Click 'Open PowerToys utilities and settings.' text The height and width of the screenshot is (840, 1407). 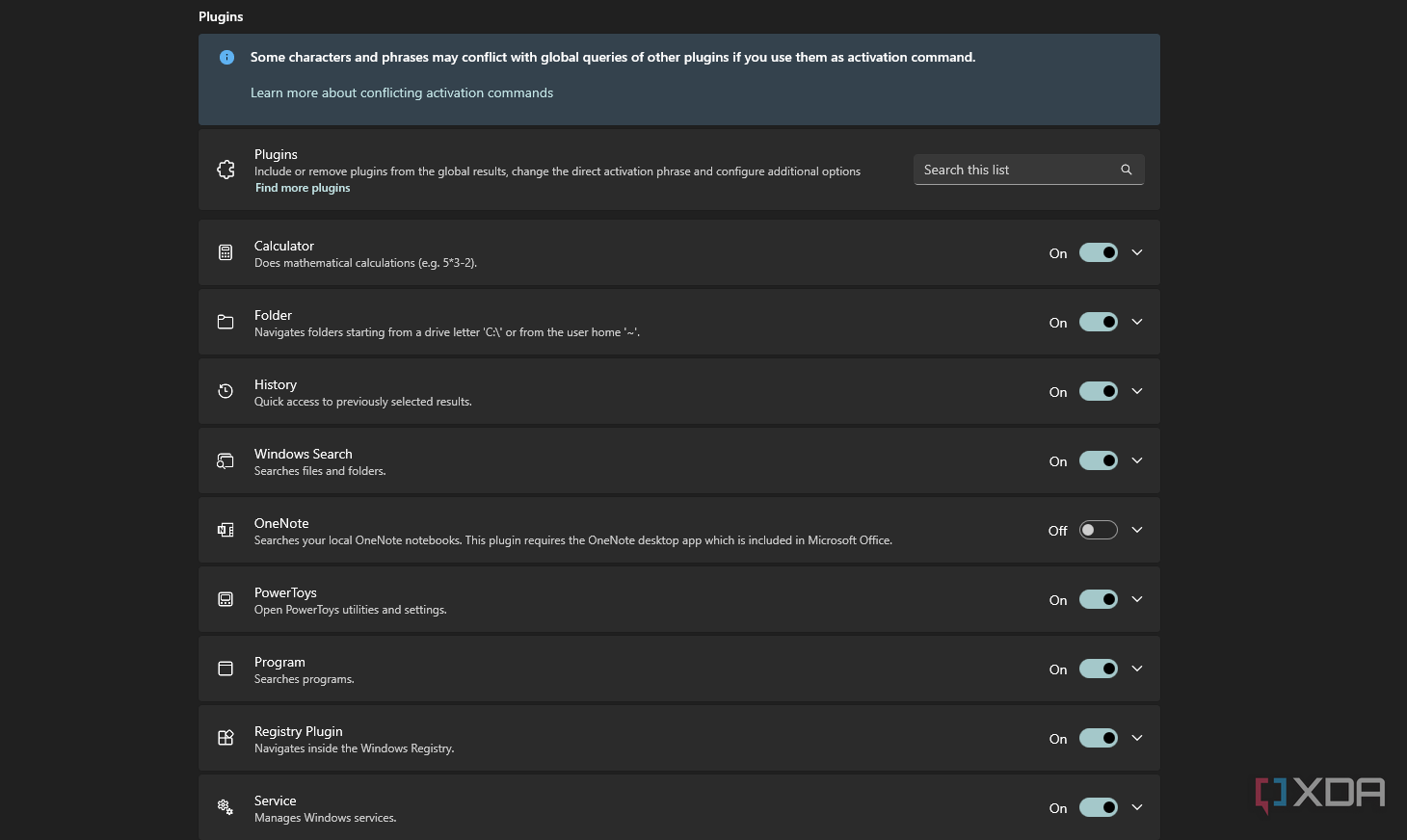pos(351,610)
